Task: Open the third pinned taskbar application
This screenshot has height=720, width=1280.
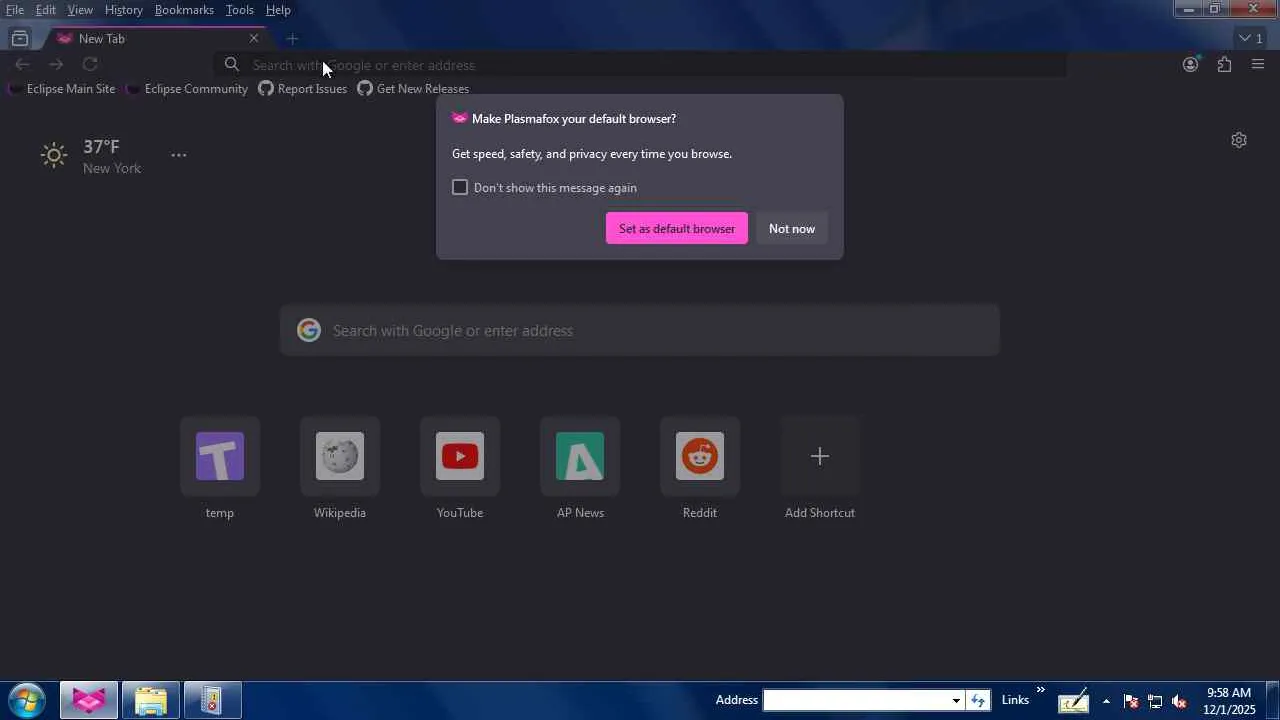Action: 212,700
